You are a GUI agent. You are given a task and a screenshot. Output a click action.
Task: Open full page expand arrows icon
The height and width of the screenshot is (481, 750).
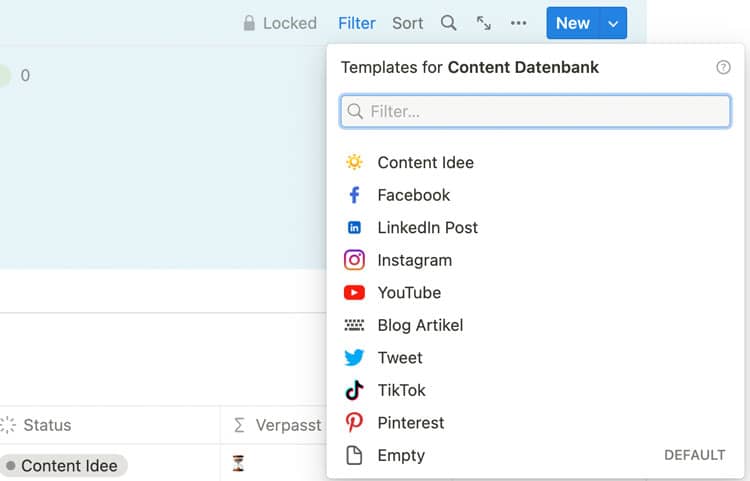tap(484, 23)
